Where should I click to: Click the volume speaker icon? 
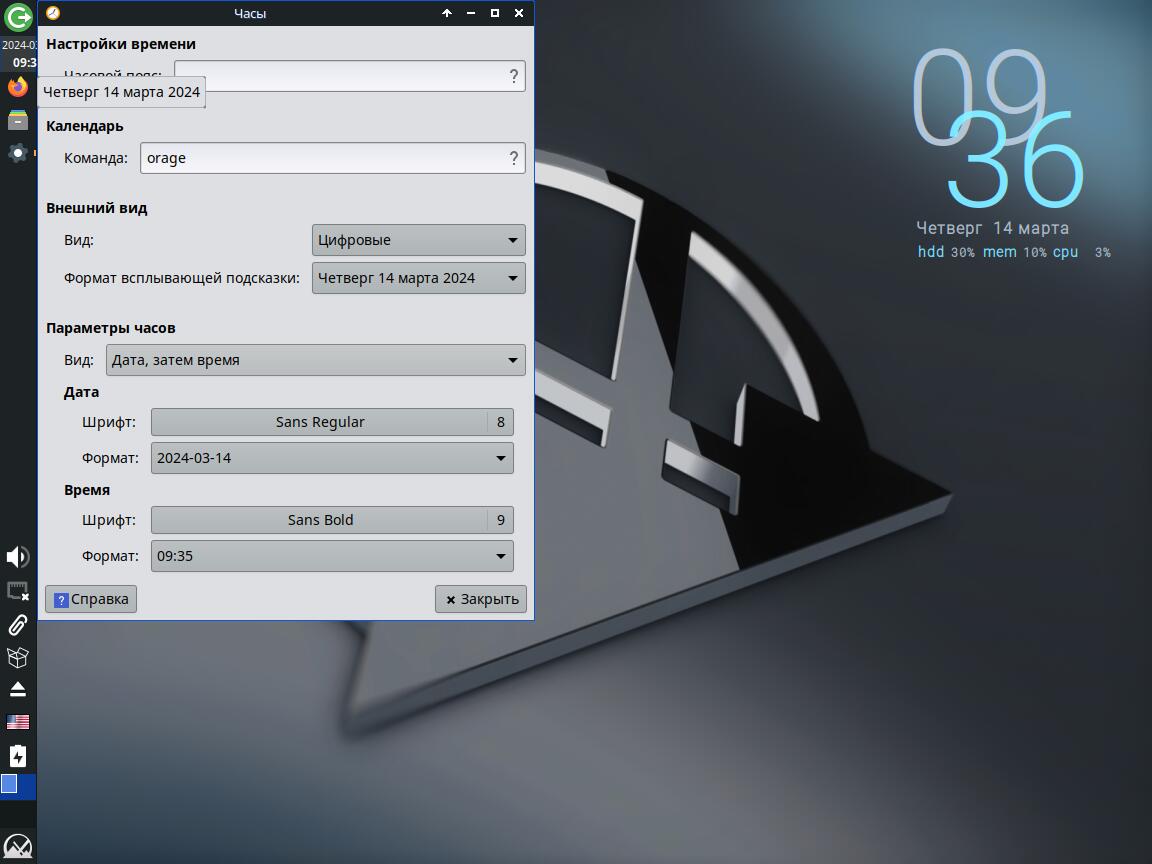[18, 557]
